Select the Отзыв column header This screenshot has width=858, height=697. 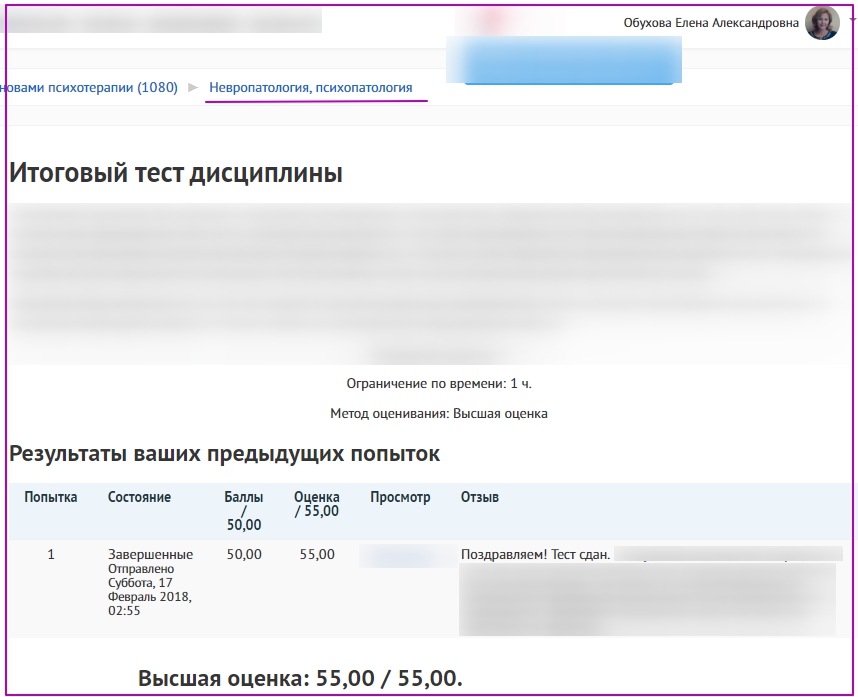[479, 497]
